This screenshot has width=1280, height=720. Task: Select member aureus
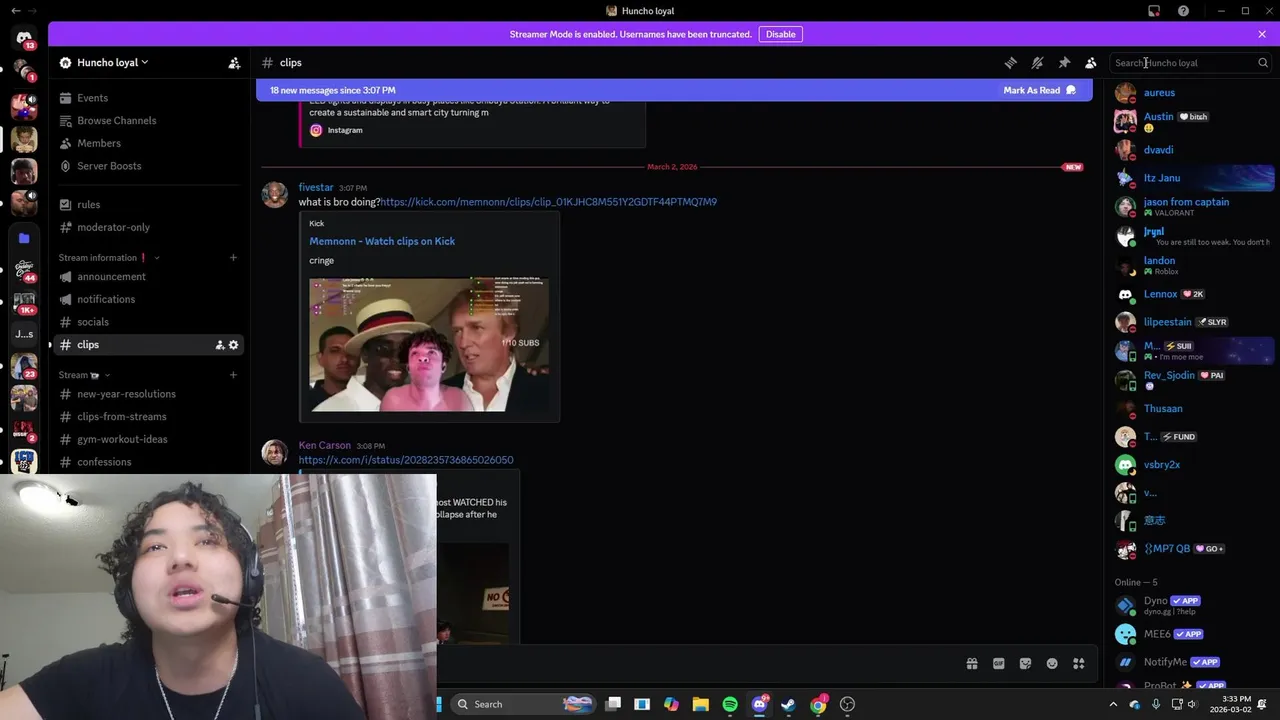1192,93
